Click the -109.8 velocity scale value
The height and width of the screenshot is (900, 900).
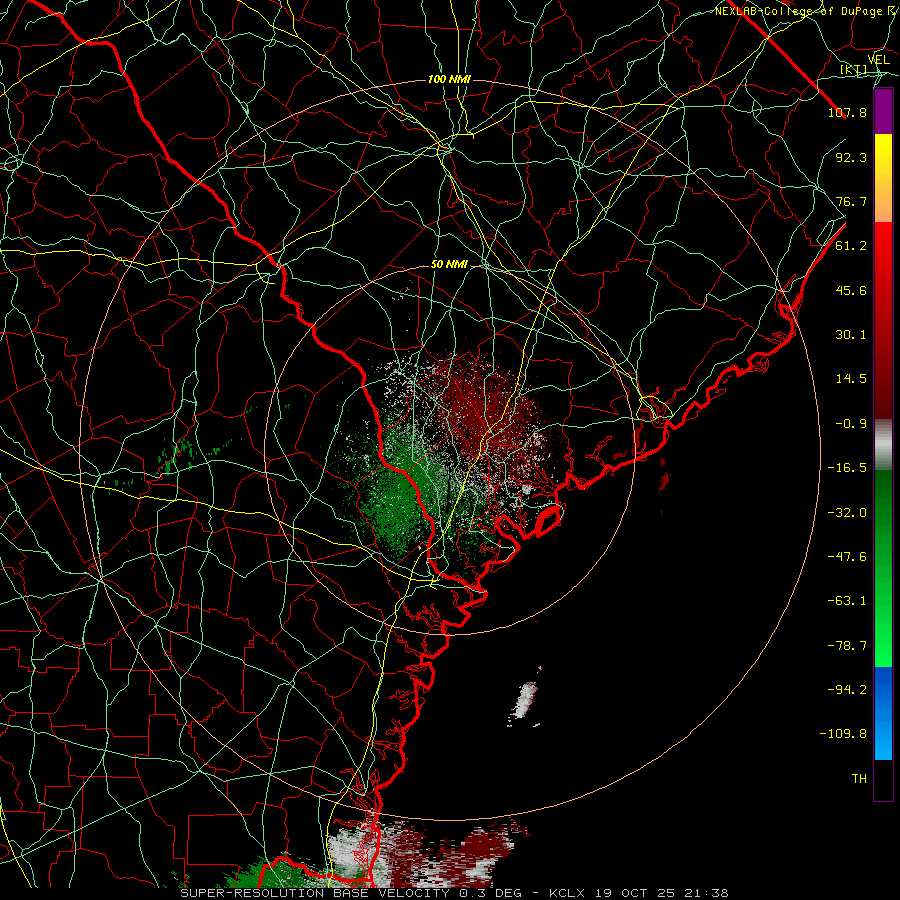[x=843, y=734]
